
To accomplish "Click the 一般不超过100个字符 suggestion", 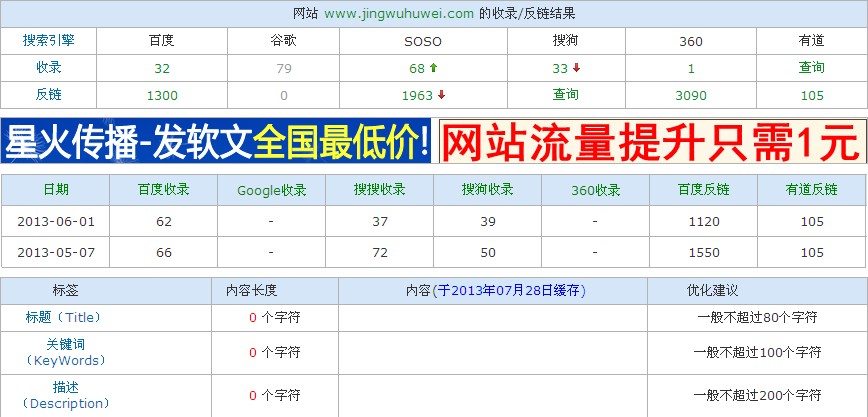I will click(x=757, y=353).
